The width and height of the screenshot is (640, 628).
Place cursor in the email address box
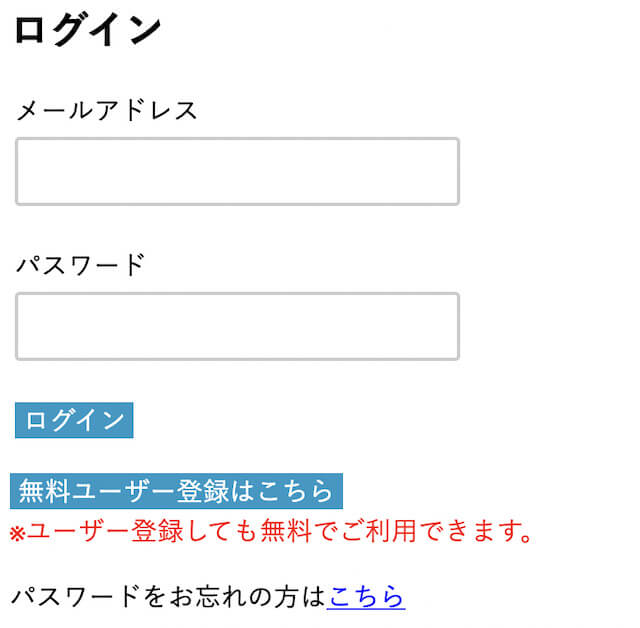[237, 172]
